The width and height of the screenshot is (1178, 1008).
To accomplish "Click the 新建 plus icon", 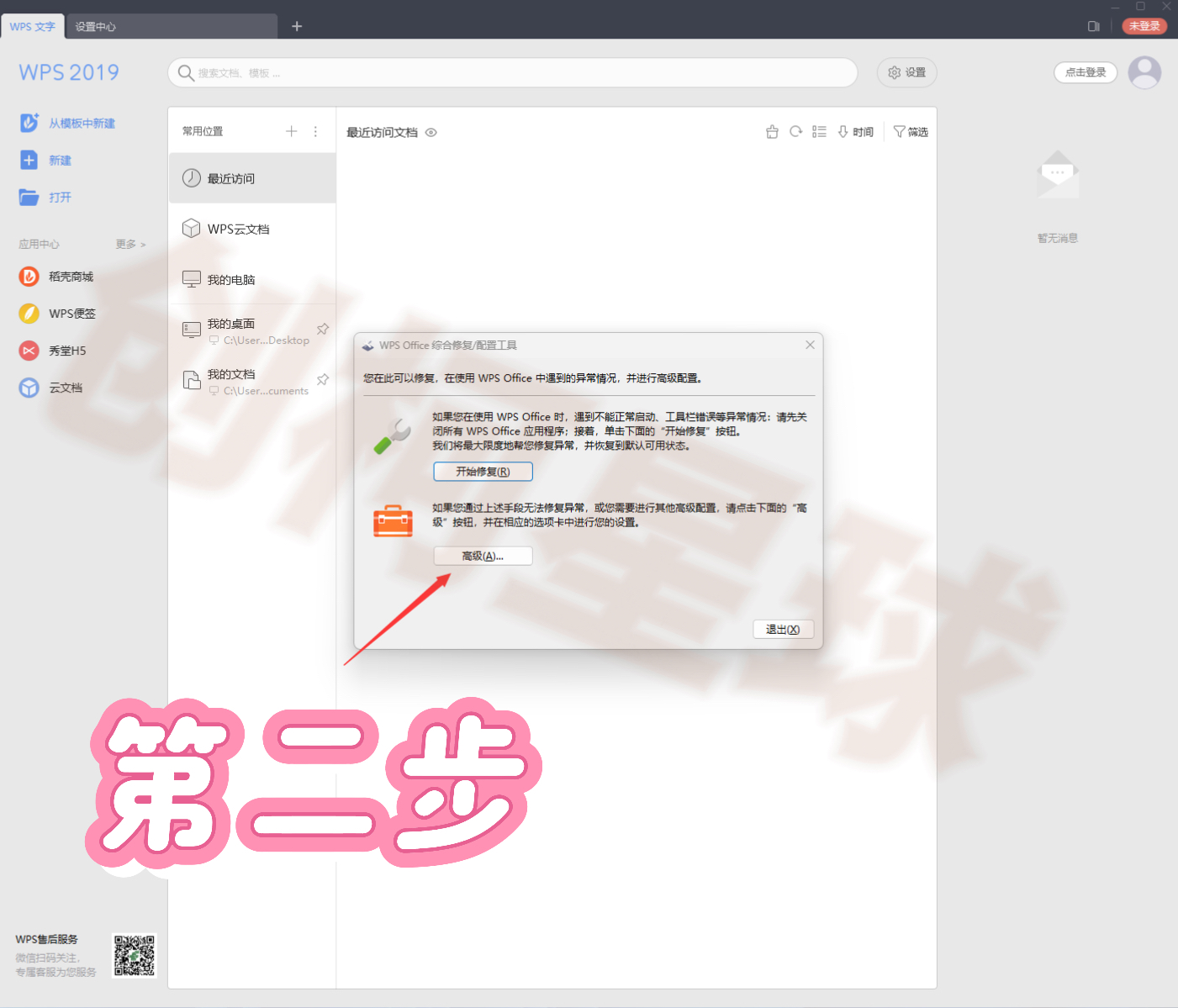I will (x=29, y=160).
